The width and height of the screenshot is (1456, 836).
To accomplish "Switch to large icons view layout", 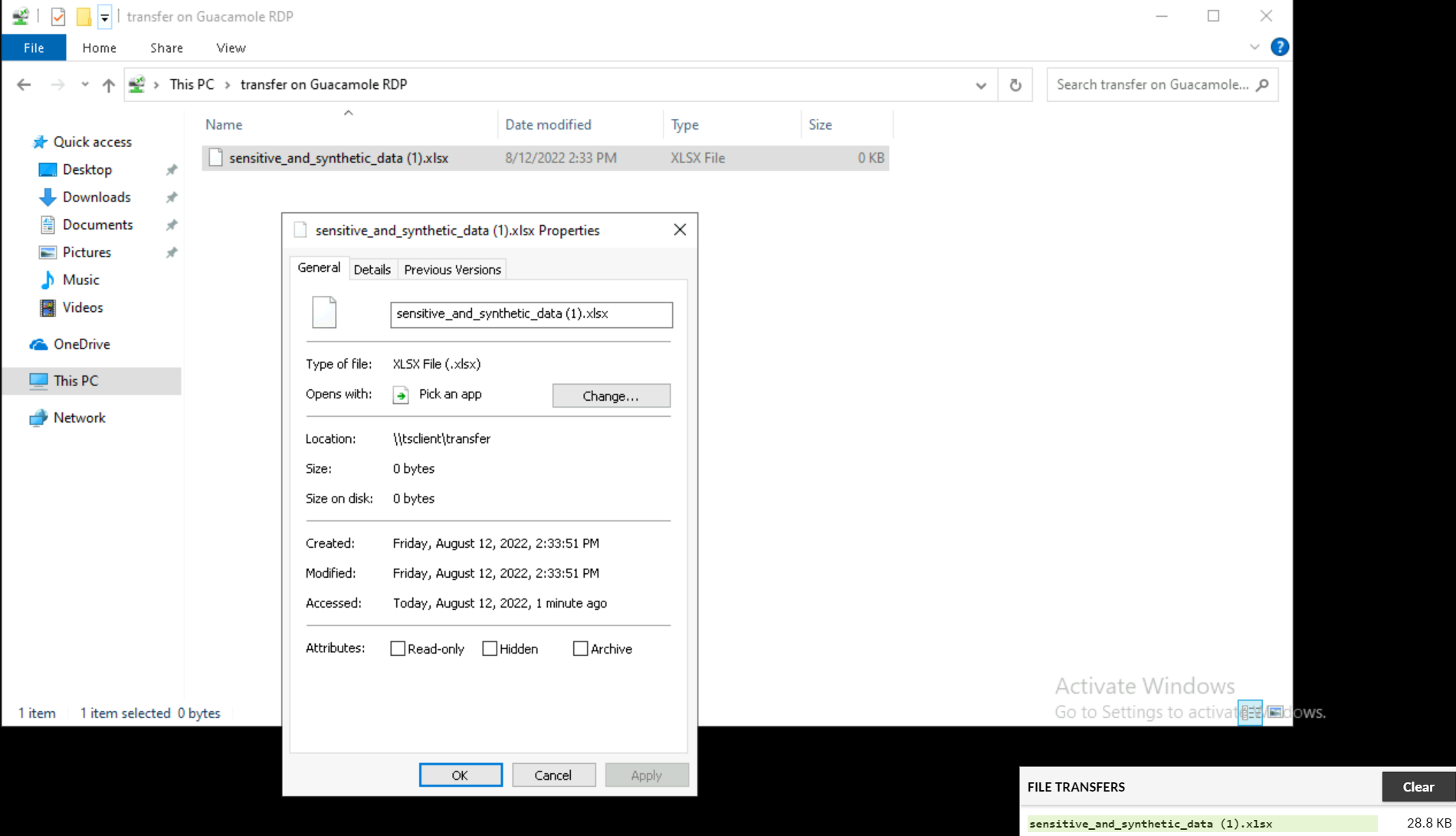I will 1275,713.
